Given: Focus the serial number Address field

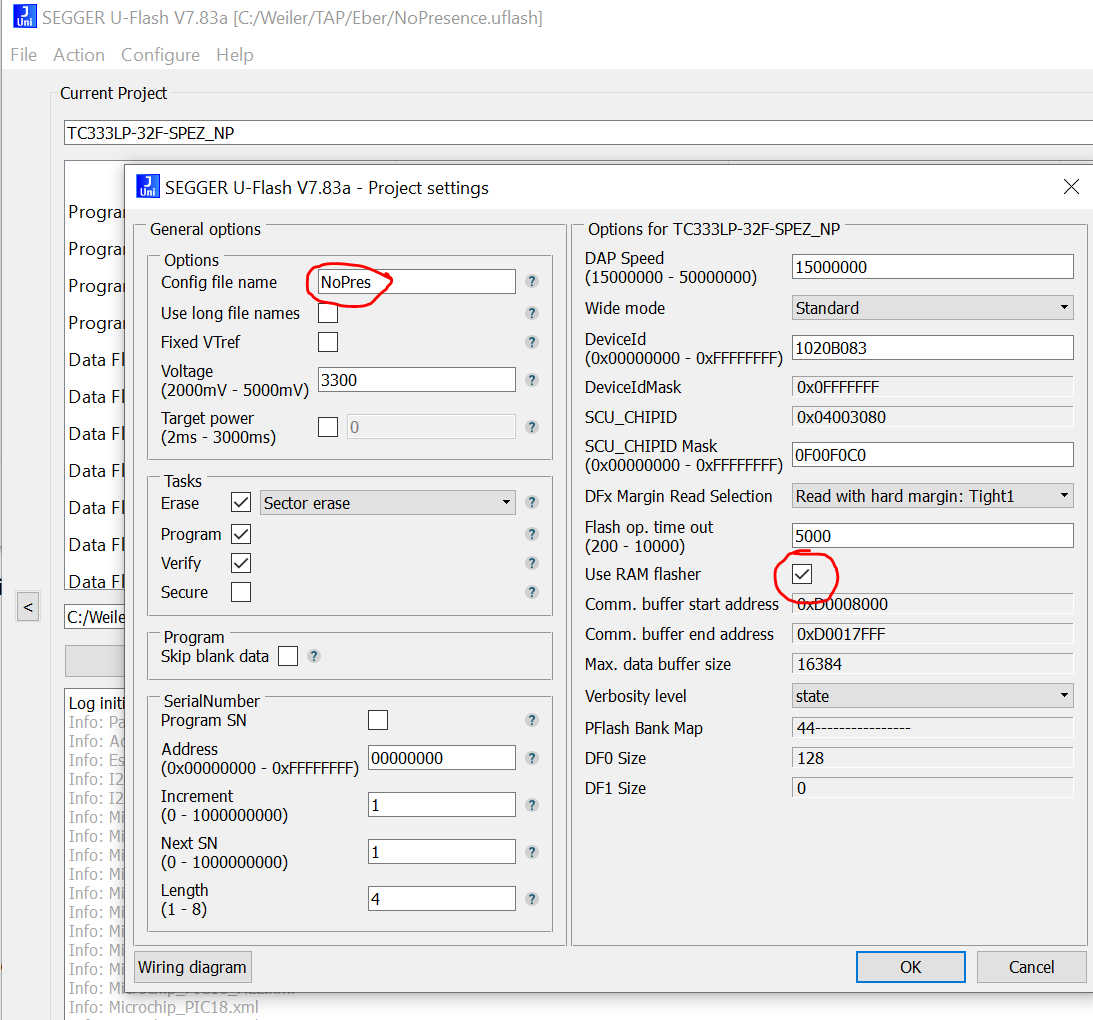Looking at the screenshot, I should coord(442,758).
